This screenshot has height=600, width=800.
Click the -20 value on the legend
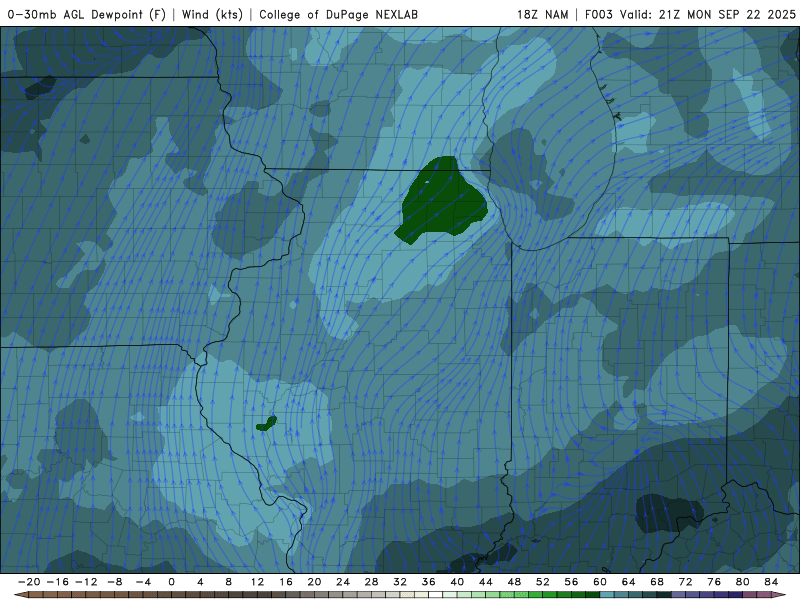(29, 582)
